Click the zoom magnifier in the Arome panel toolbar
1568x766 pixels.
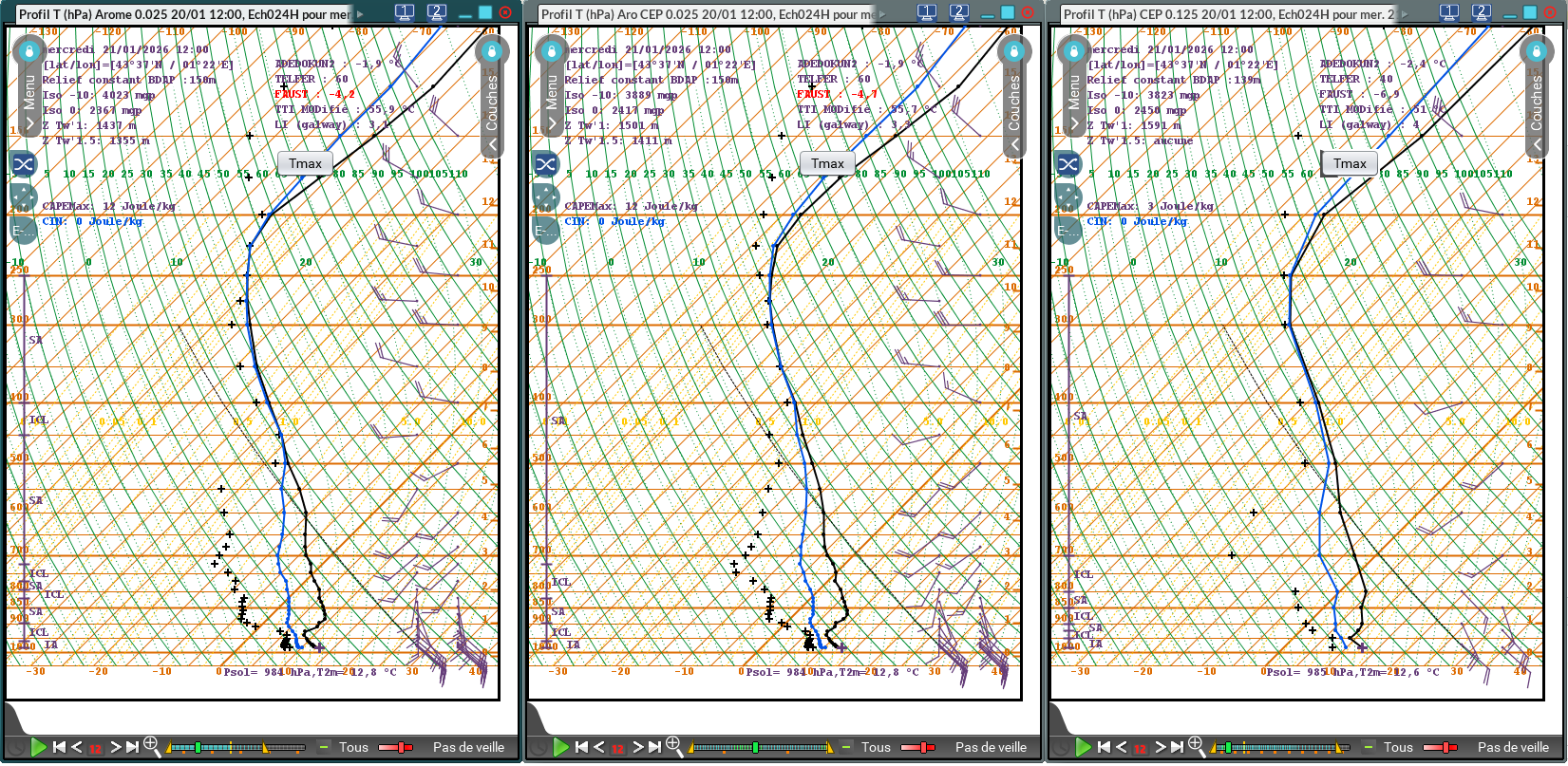[x=151, y=746]
